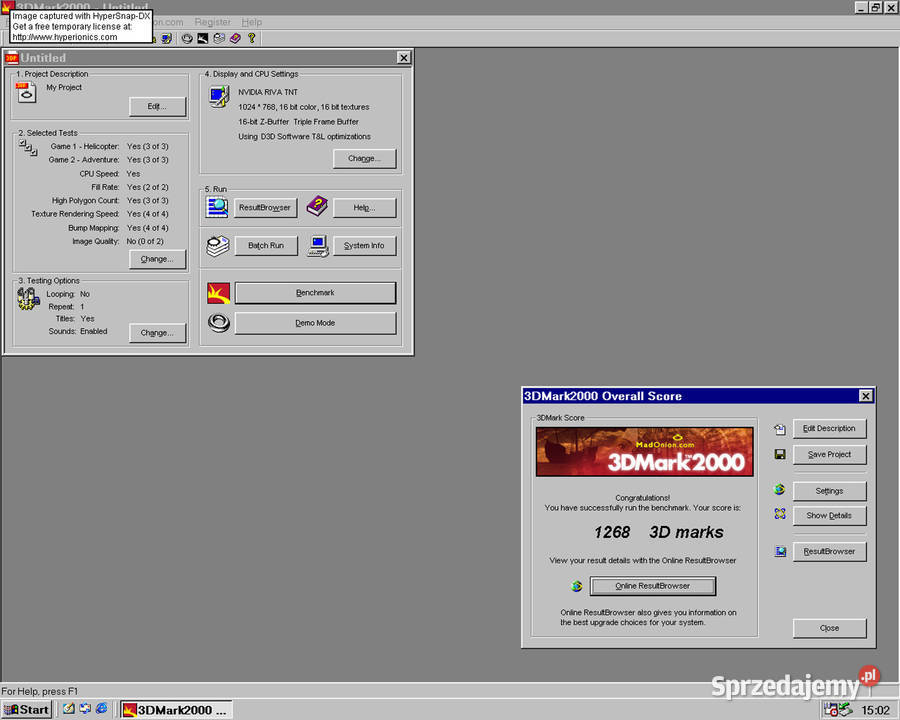
Task: Click the project document icon in Project Description
Action: point(26,92)
